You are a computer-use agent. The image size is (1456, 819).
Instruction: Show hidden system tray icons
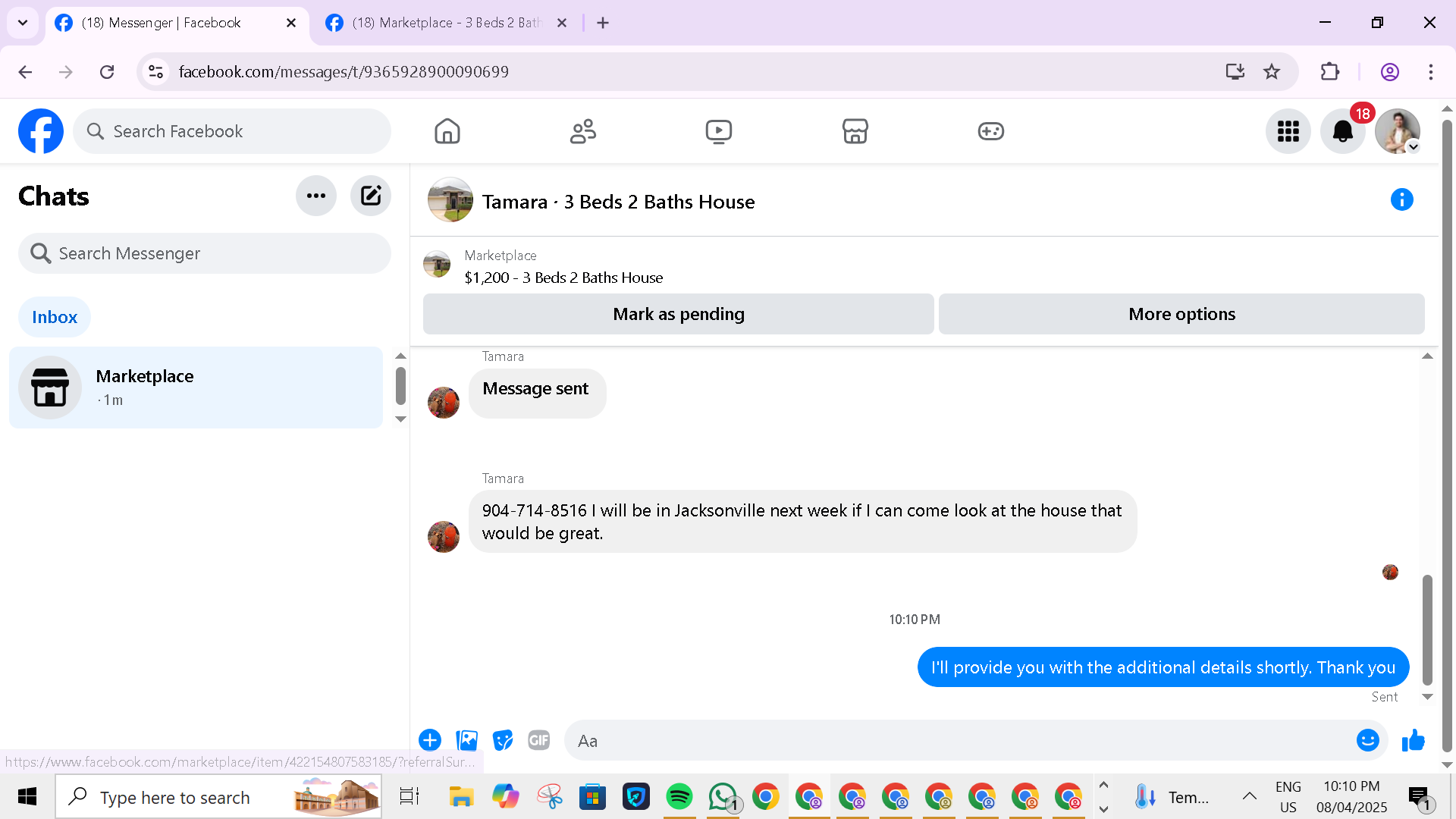1249,796
